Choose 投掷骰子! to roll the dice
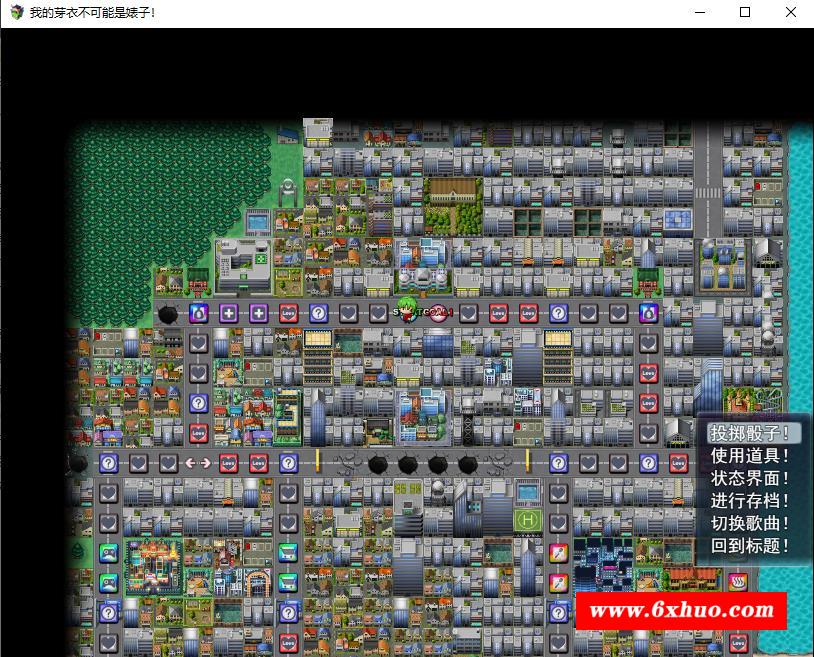814x657 pixels. 749,433
